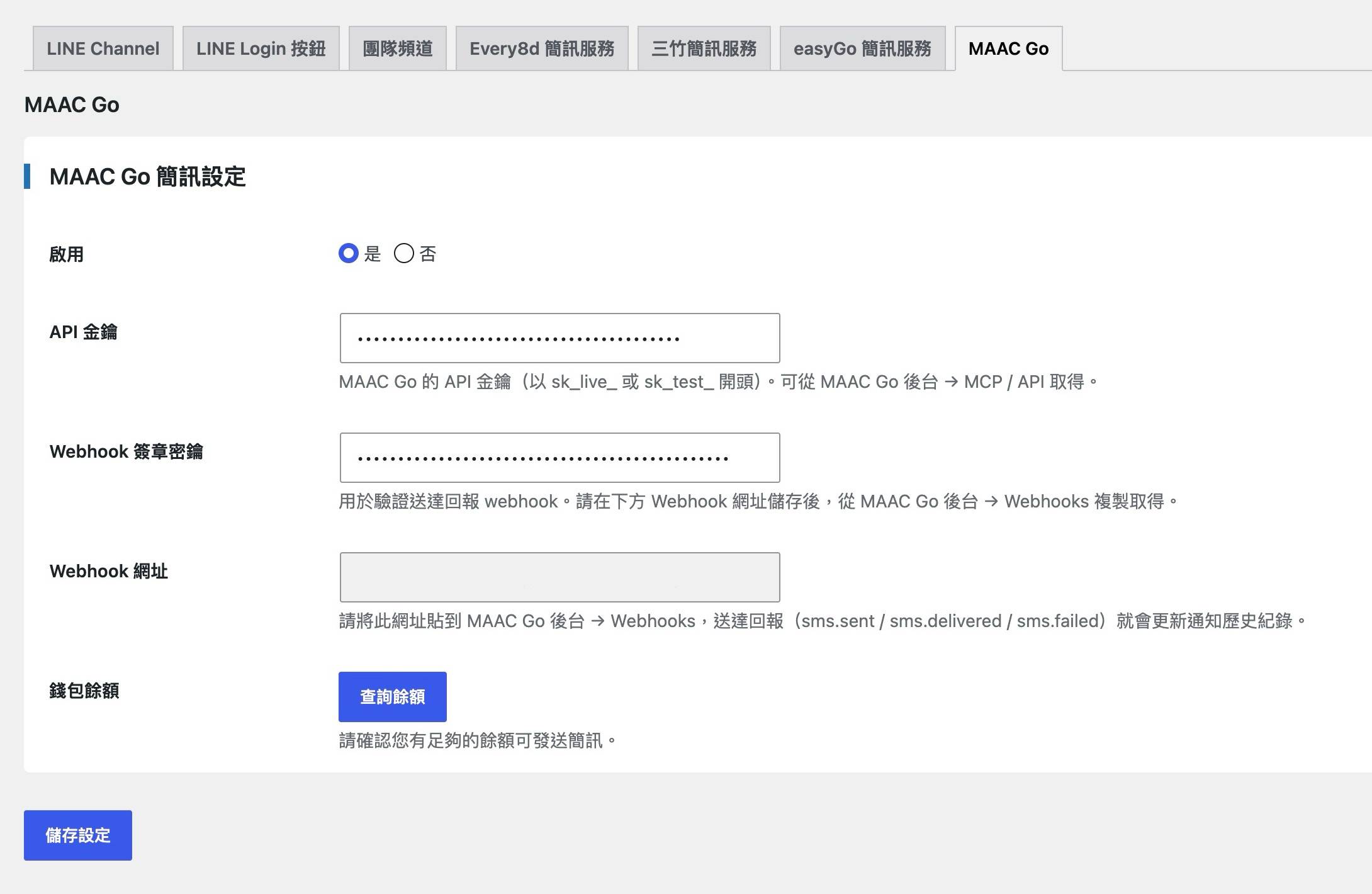Viewport: 1372px width, 894px height.
Task: Switch to easyGo 簡訊服務 tab
Action: point(863,48)
